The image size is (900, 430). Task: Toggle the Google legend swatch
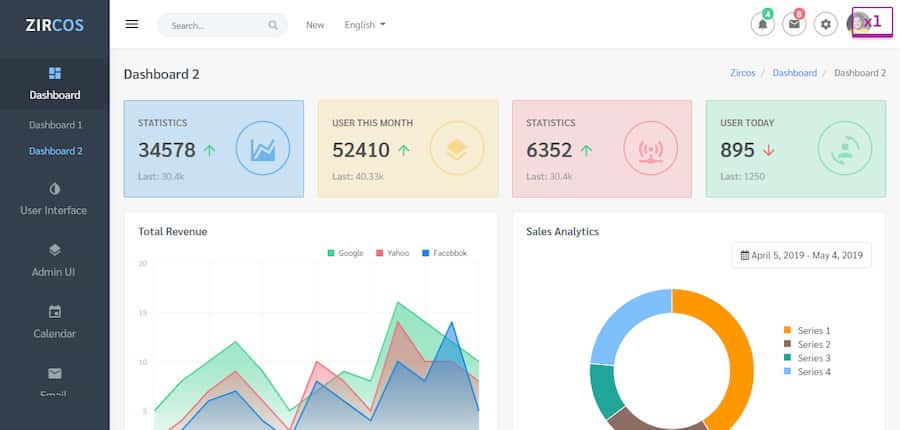331,253
